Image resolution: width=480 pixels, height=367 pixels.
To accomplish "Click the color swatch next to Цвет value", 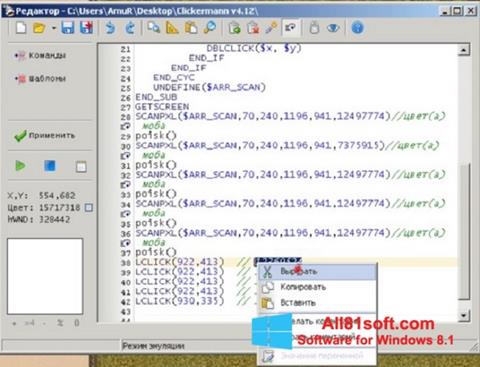I will 89,208.
